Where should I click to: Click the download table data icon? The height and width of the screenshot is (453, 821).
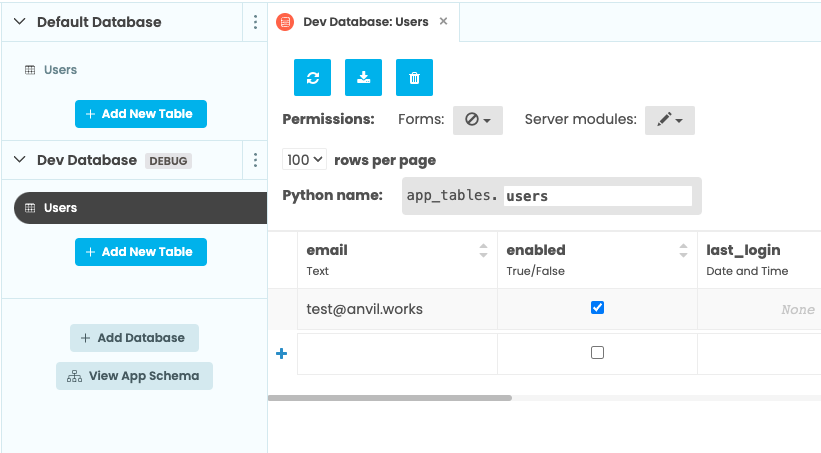(363, 77)
